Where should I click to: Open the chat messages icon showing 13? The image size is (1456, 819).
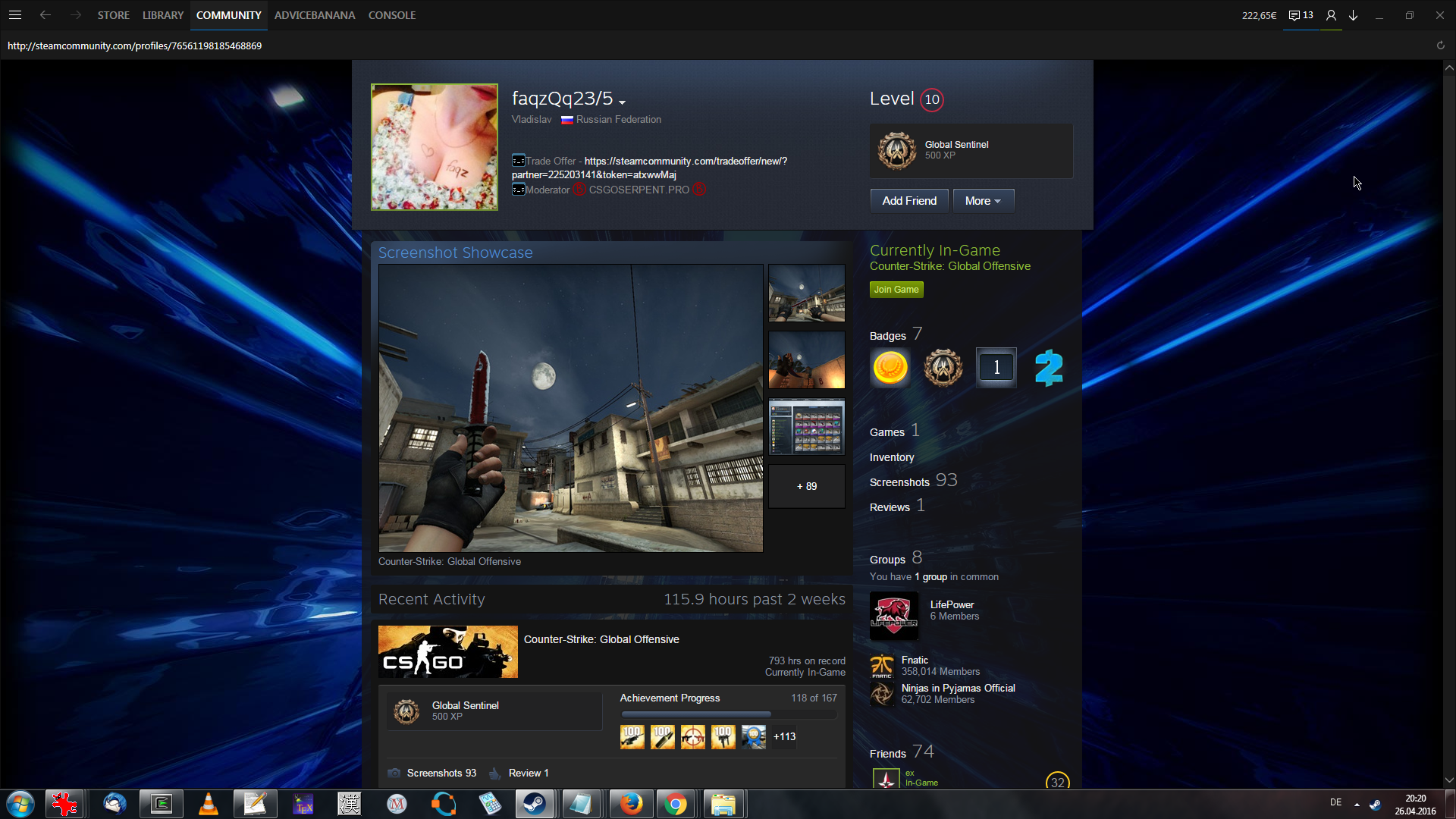[x=1301, y=15]
